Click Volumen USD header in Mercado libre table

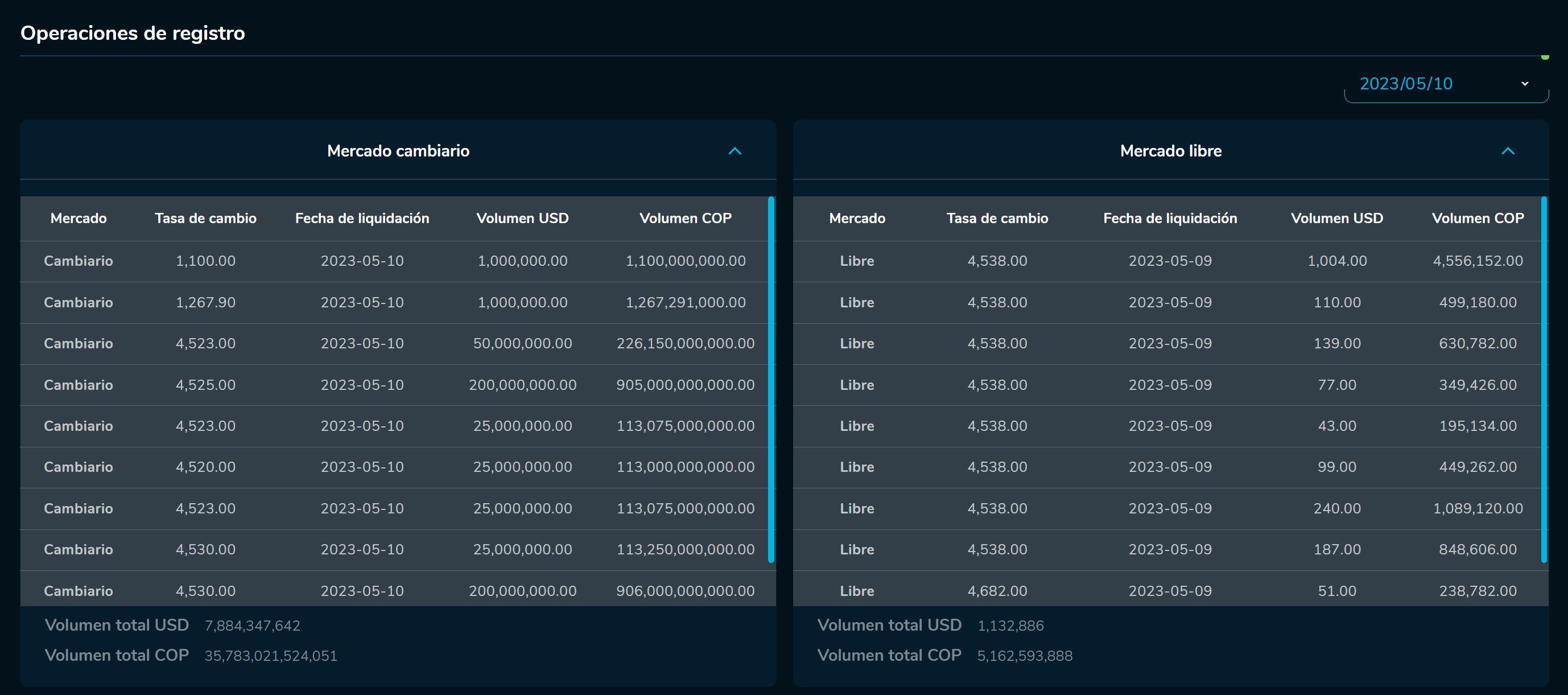click(1336, 219)
